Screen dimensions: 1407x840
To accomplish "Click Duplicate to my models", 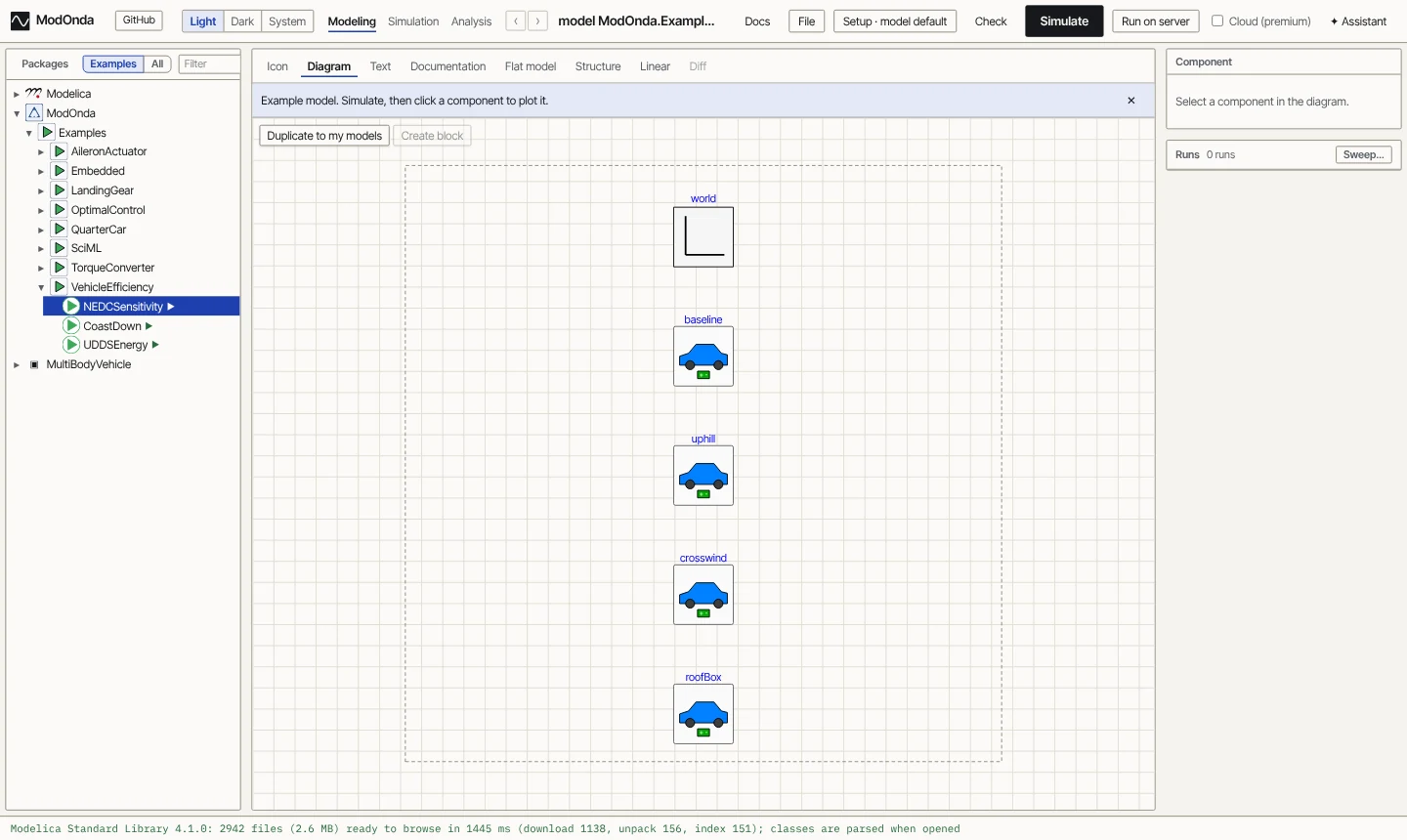I will tap(324, 136).
